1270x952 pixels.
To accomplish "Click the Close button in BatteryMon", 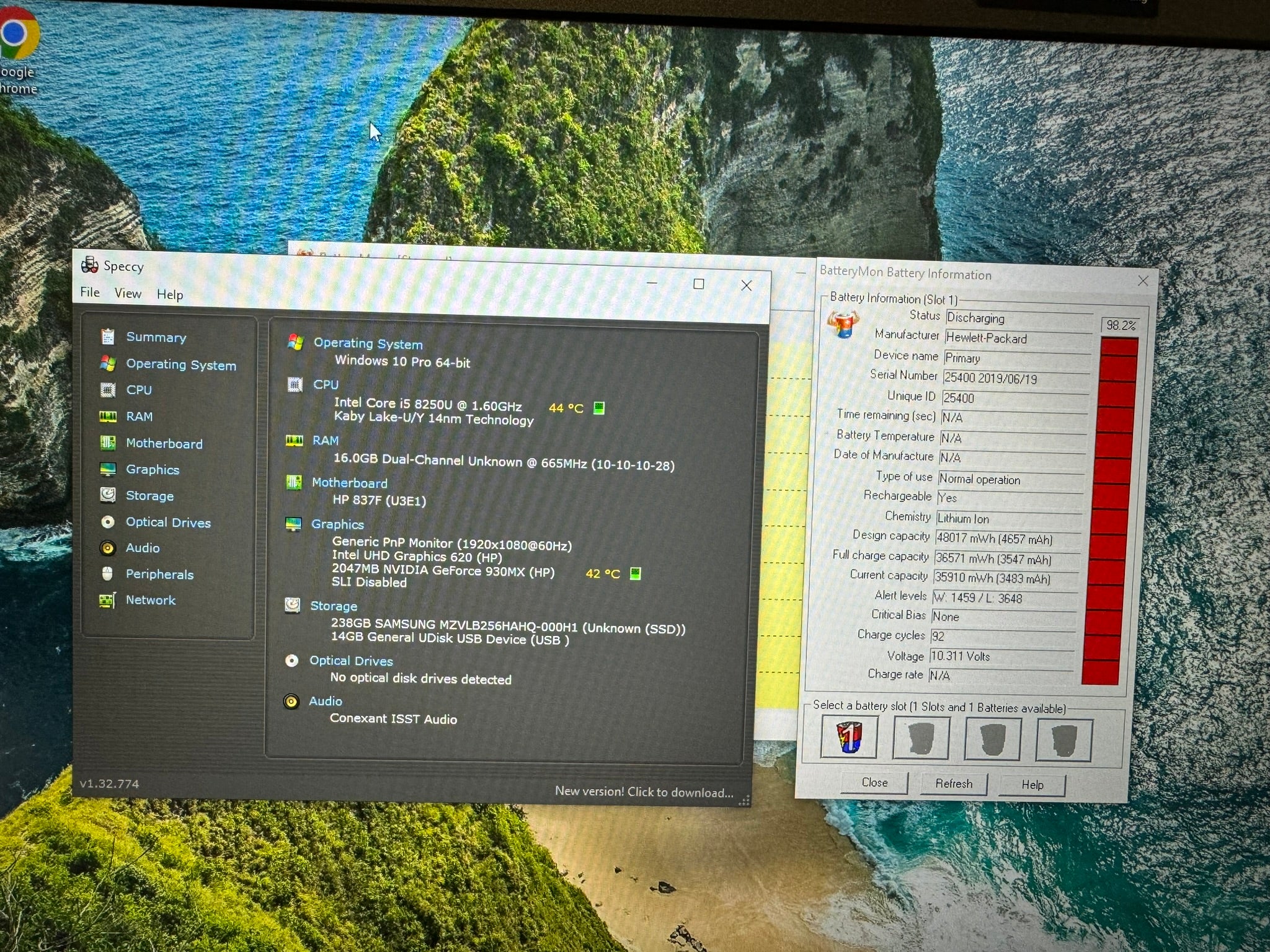I will click(x=874, y=783).
